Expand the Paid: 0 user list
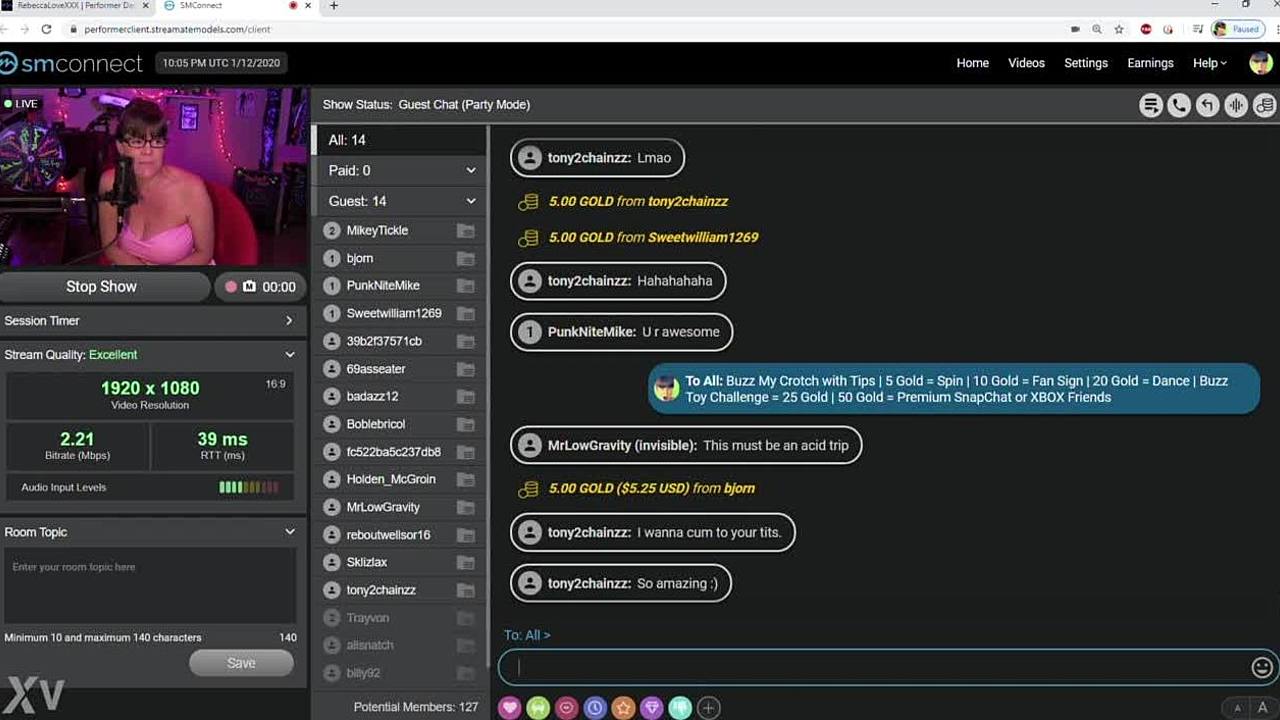Image resolution: width=1280 pixels, height=720 pixels. pyautogui.click(x=470, y=171)
